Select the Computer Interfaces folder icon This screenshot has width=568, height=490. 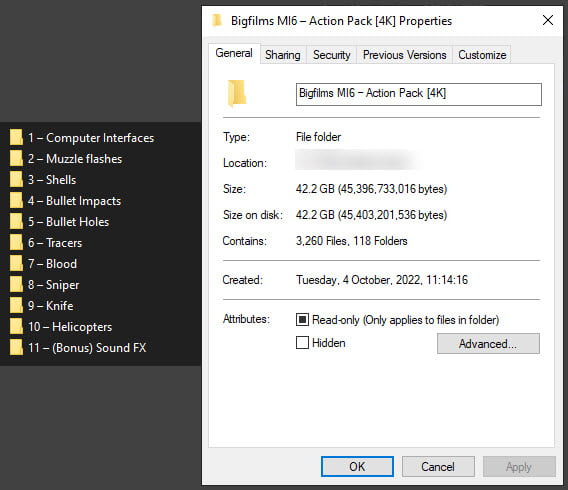(x=16, y=138)
